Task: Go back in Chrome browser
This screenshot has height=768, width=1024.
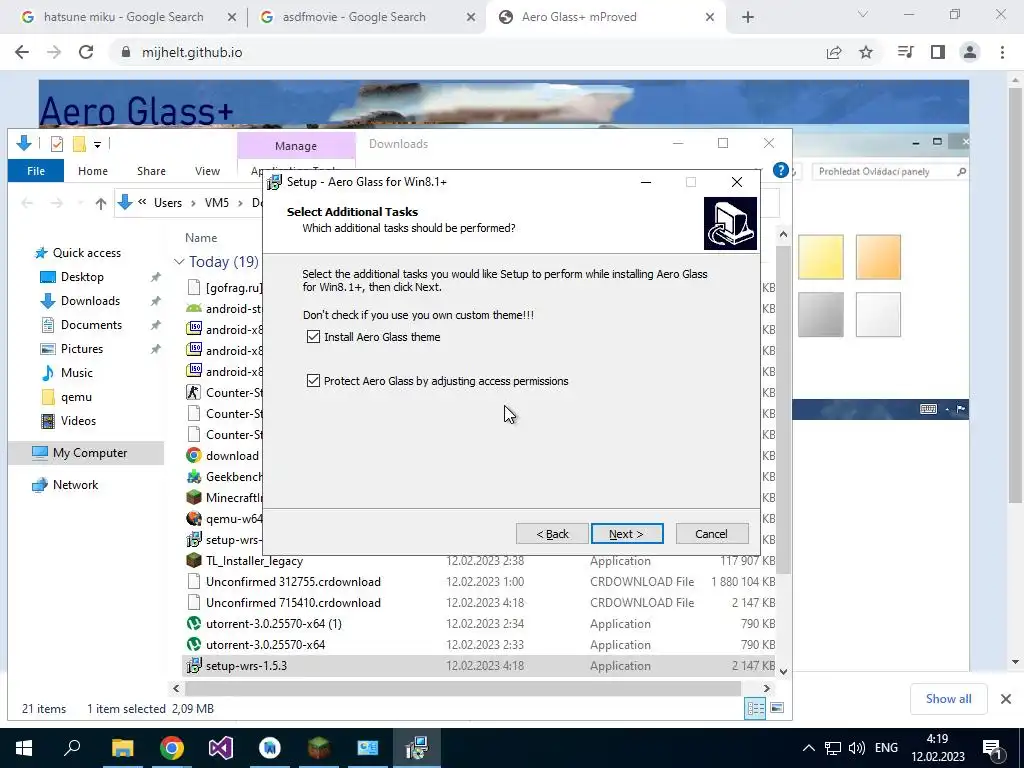Action: coord(22,52)
